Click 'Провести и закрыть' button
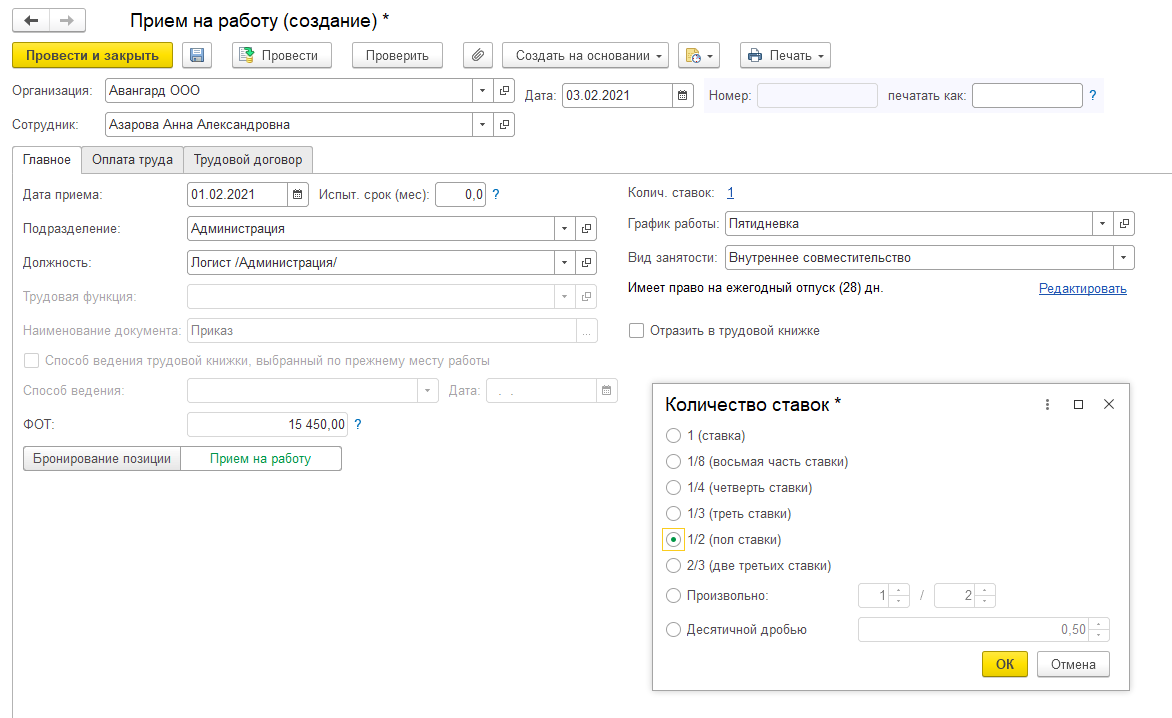 coord(92,56)
